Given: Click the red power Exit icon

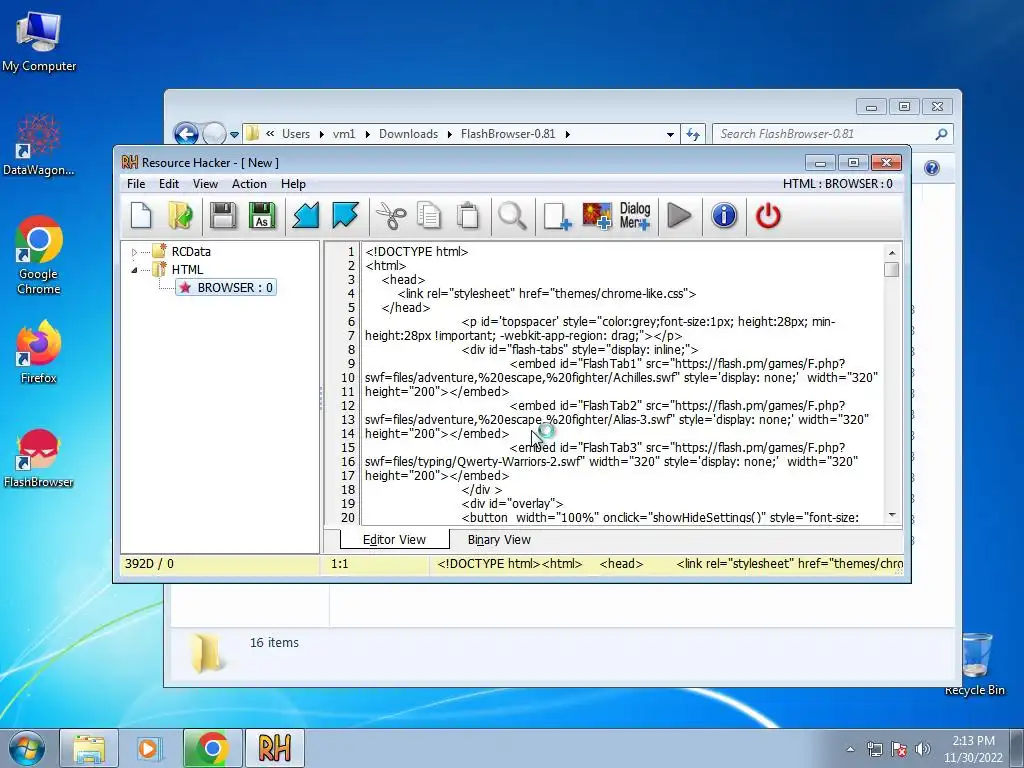Looking at the screenshot, I should pyautogui.click(x=768, y=216).
